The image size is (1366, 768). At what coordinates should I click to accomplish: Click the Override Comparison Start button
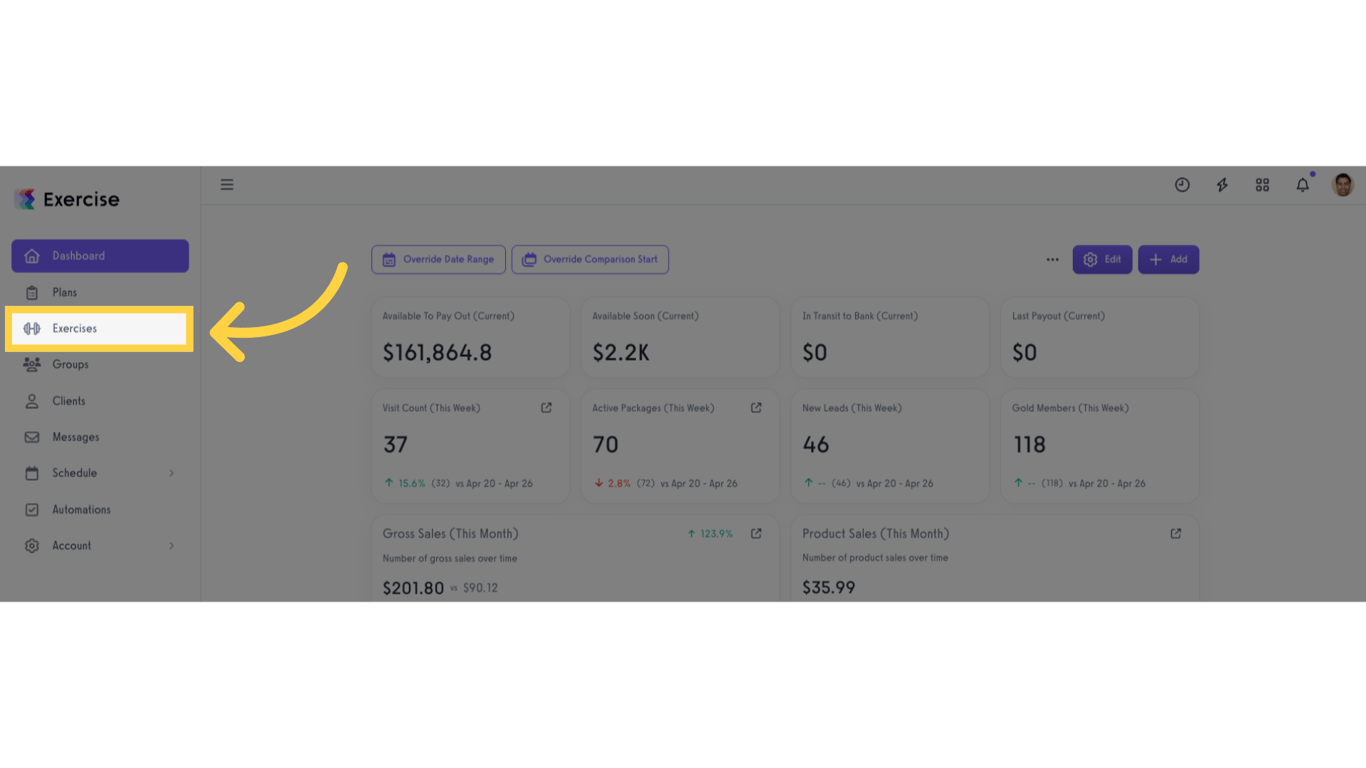coord(590,260)
